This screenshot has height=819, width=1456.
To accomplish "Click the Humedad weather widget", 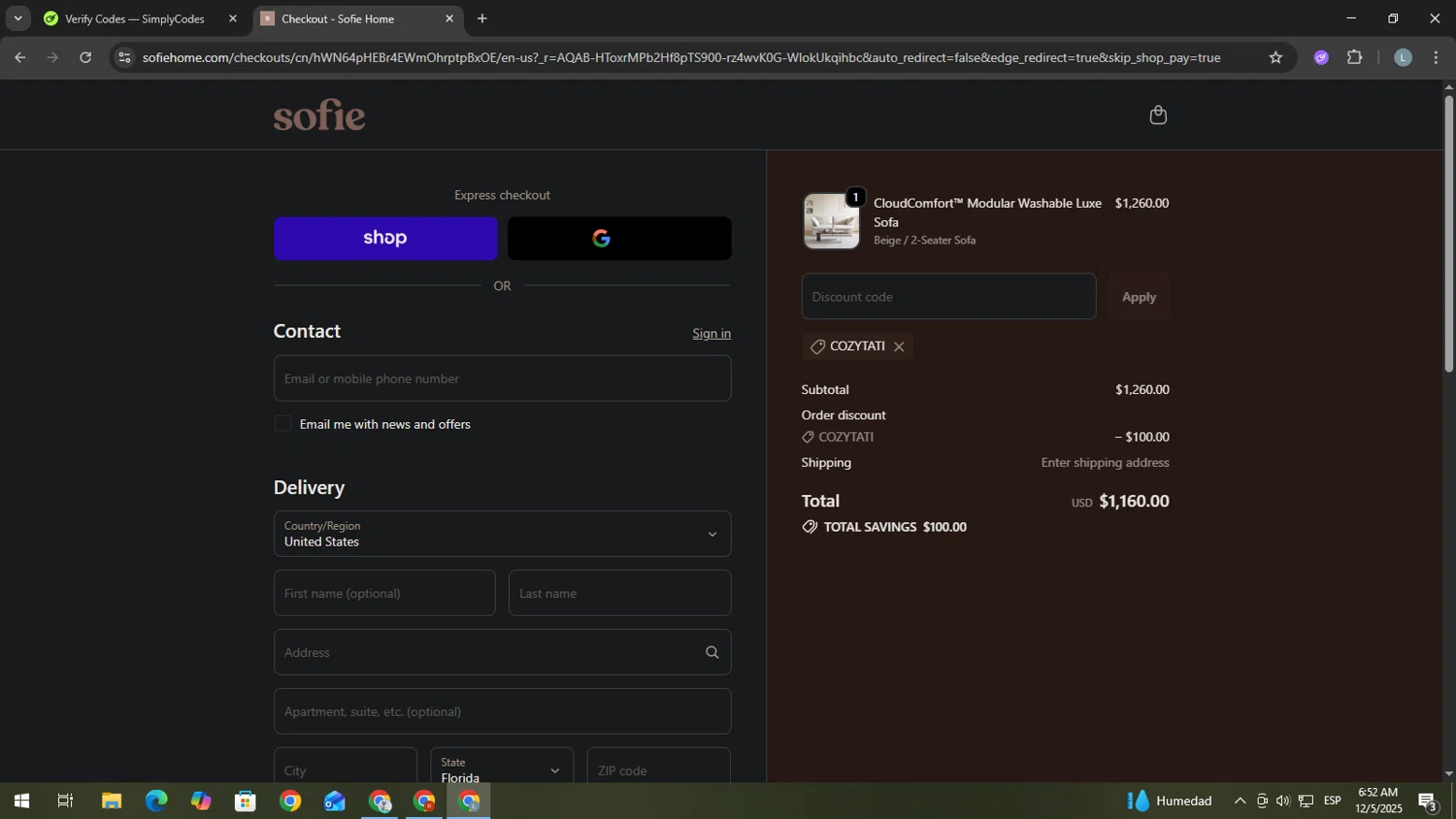I will [1170, 801].
